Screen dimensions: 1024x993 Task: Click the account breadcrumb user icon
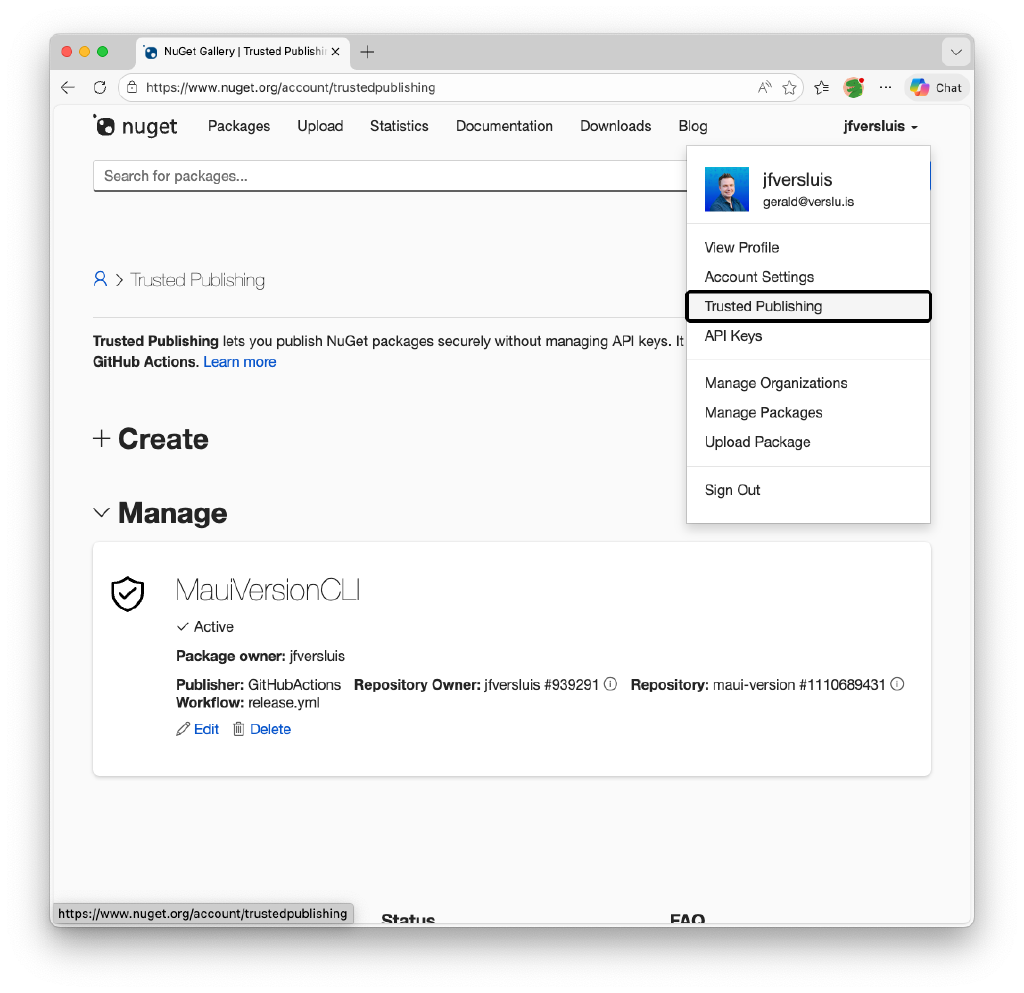click(100, 280)
